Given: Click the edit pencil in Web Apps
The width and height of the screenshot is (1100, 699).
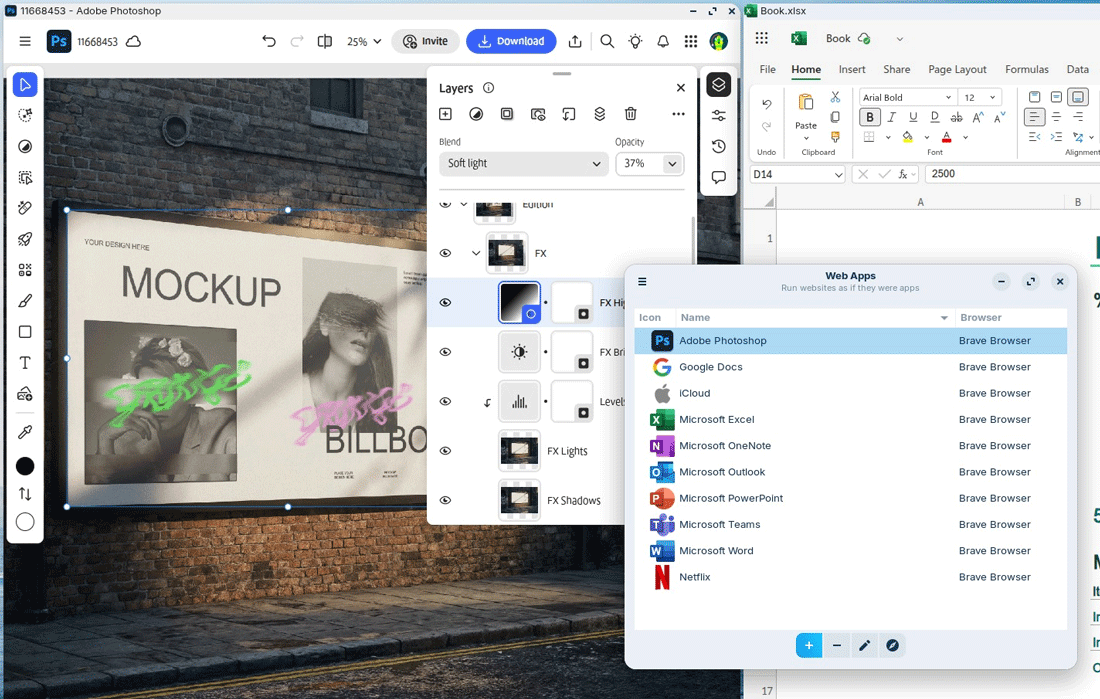Looking at the screenshot, I should tap(865, 646).
